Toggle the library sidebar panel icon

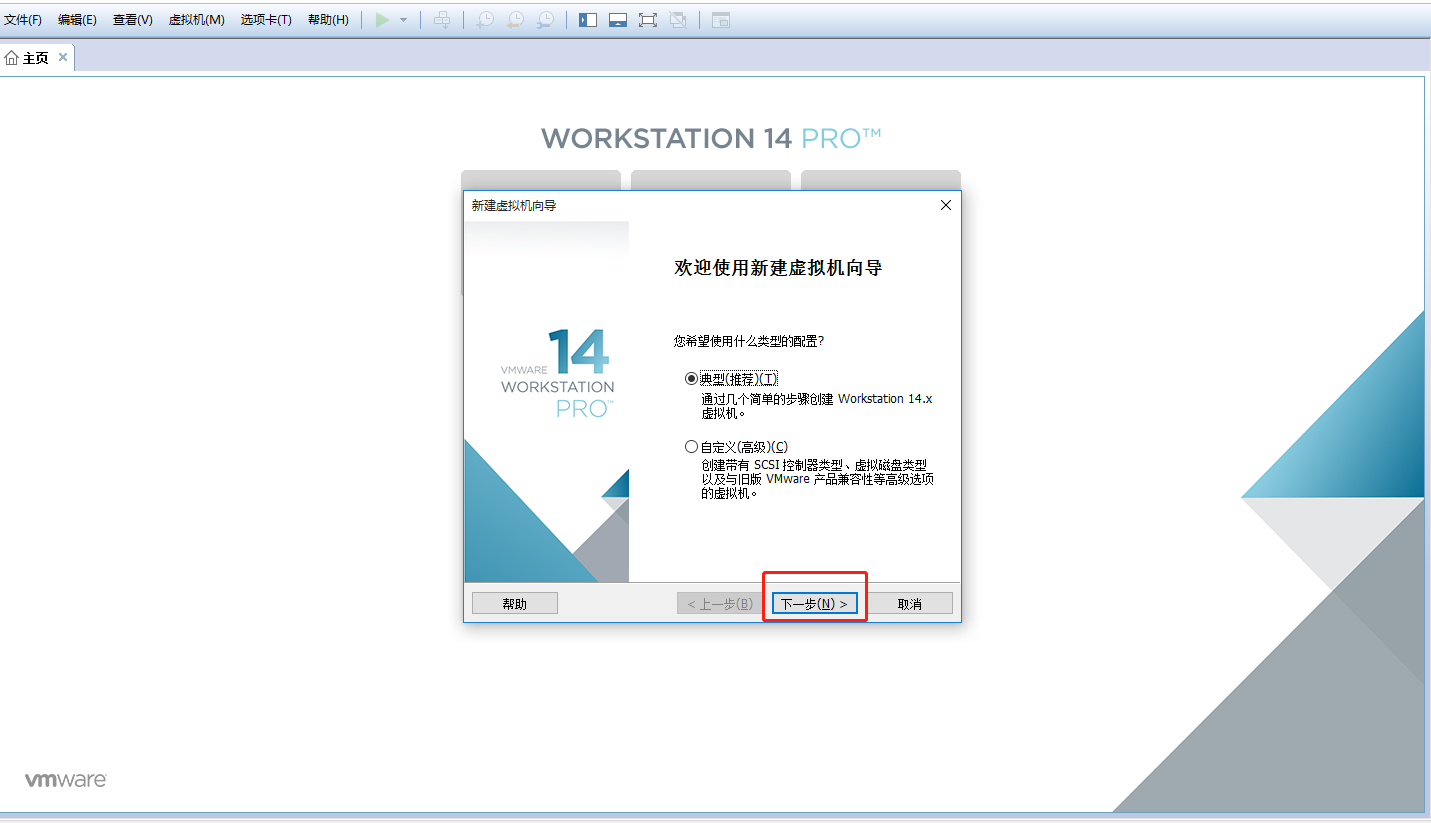coord(588,20)
